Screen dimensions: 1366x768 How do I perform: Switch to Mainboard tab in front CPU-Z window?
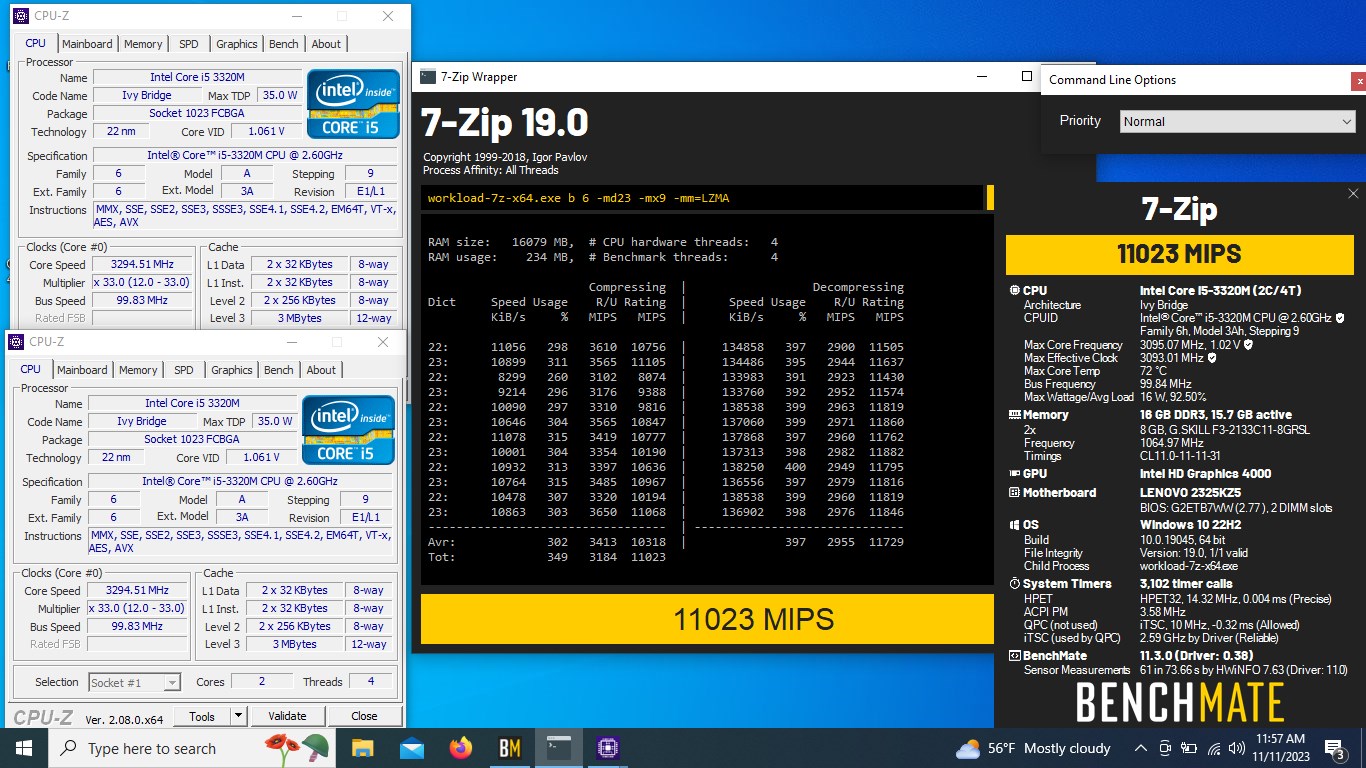point(82,370)
